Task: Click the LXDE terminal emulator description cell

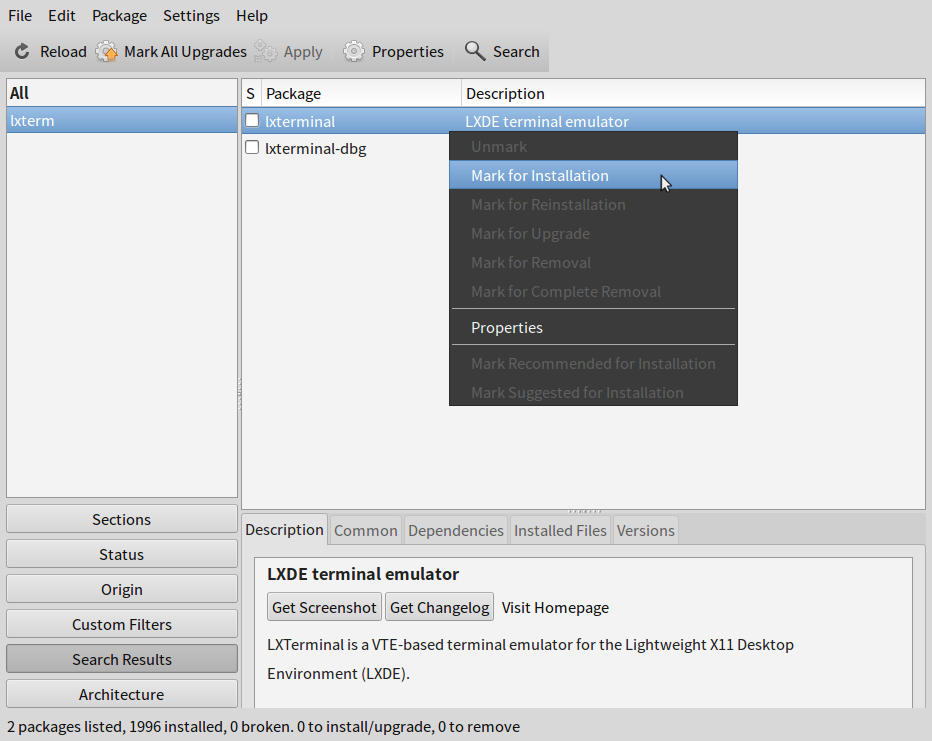Action: point(547,121)
